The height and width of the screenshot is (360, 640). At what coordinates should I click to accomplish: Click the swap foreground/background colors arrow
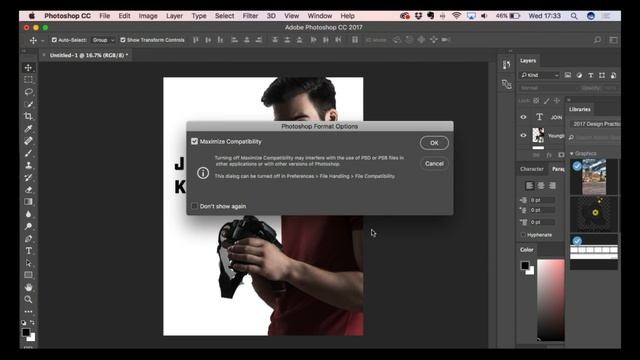[32, 323]
